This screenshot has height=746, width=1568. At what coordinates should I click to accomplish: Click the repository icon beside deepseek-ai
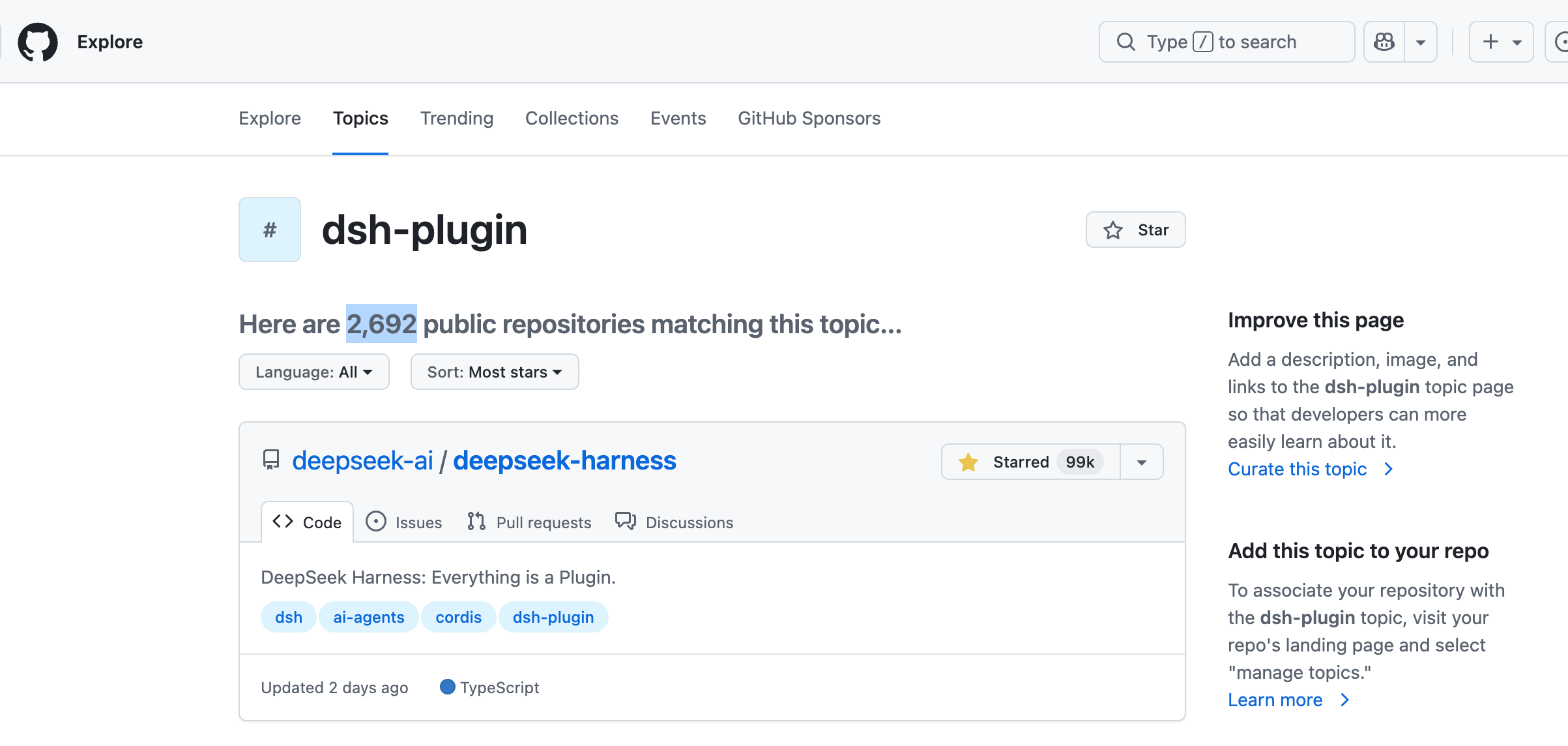click(x=271, y=460)
